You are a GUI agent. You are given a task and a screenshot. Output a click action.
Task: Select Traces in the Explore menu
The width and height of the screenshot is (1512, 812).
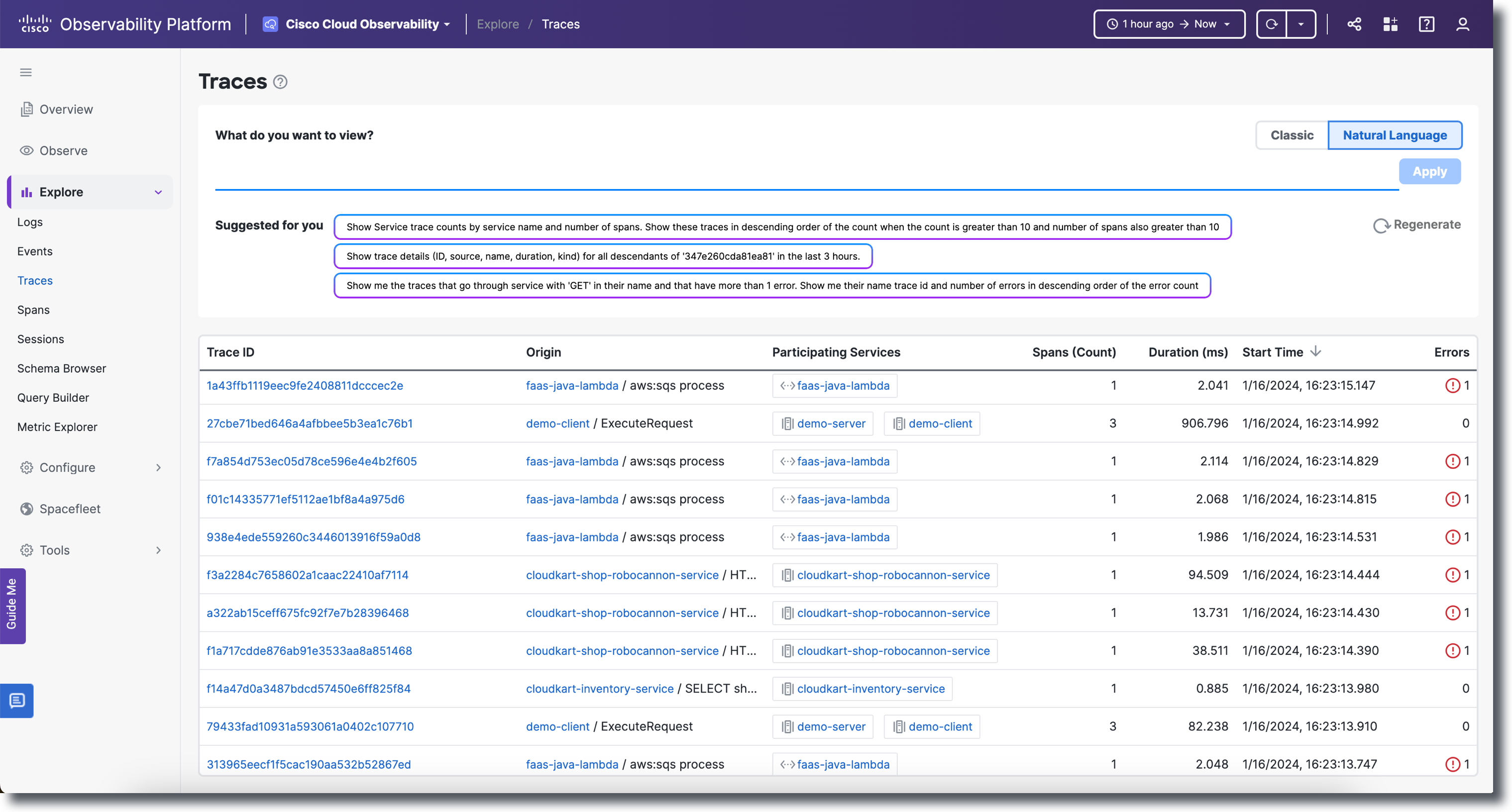(35, 281)
